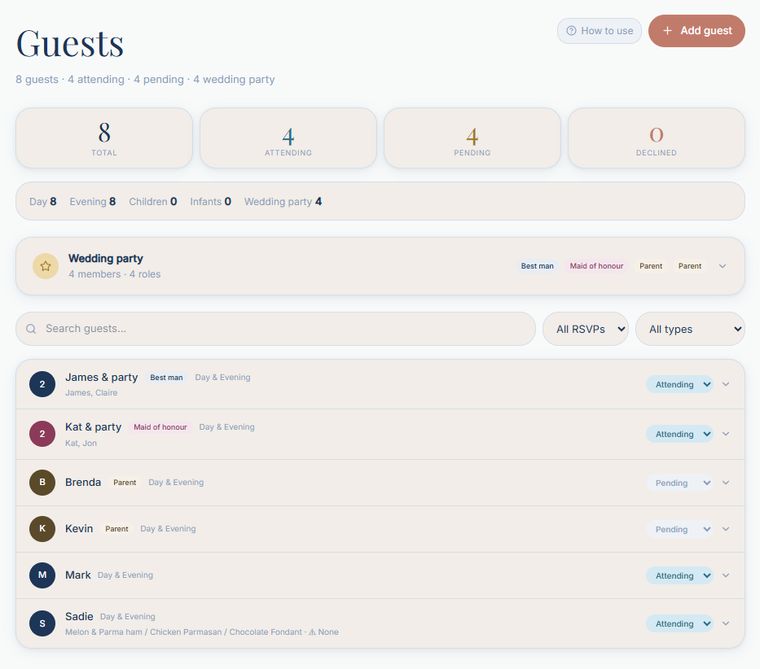Viewport: 760px width, 669px height.
Task: Expand the James & party row details
Action: tap(726, 384)
